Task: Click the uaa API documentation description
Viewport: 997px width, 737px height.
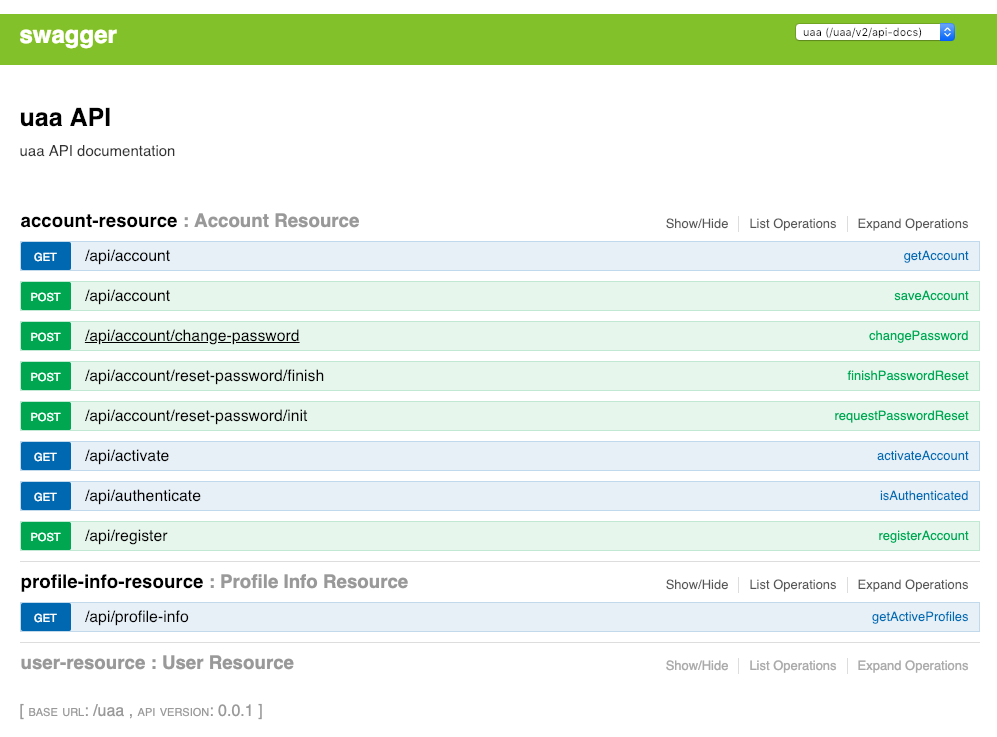Action: tap(97, 151)
